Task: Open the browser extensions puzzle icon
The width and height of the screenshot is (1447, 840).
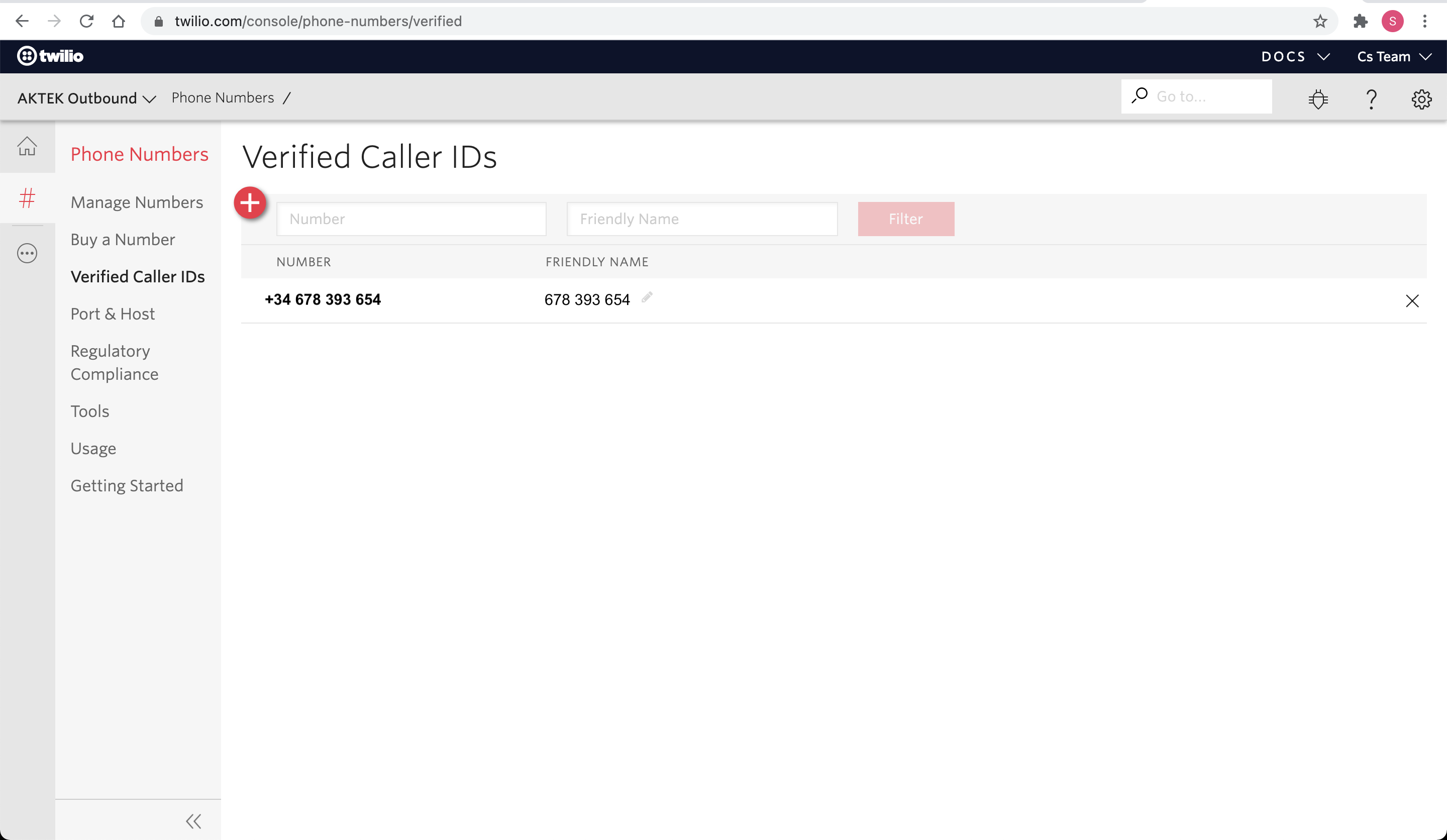Action: pos(1360,21)
